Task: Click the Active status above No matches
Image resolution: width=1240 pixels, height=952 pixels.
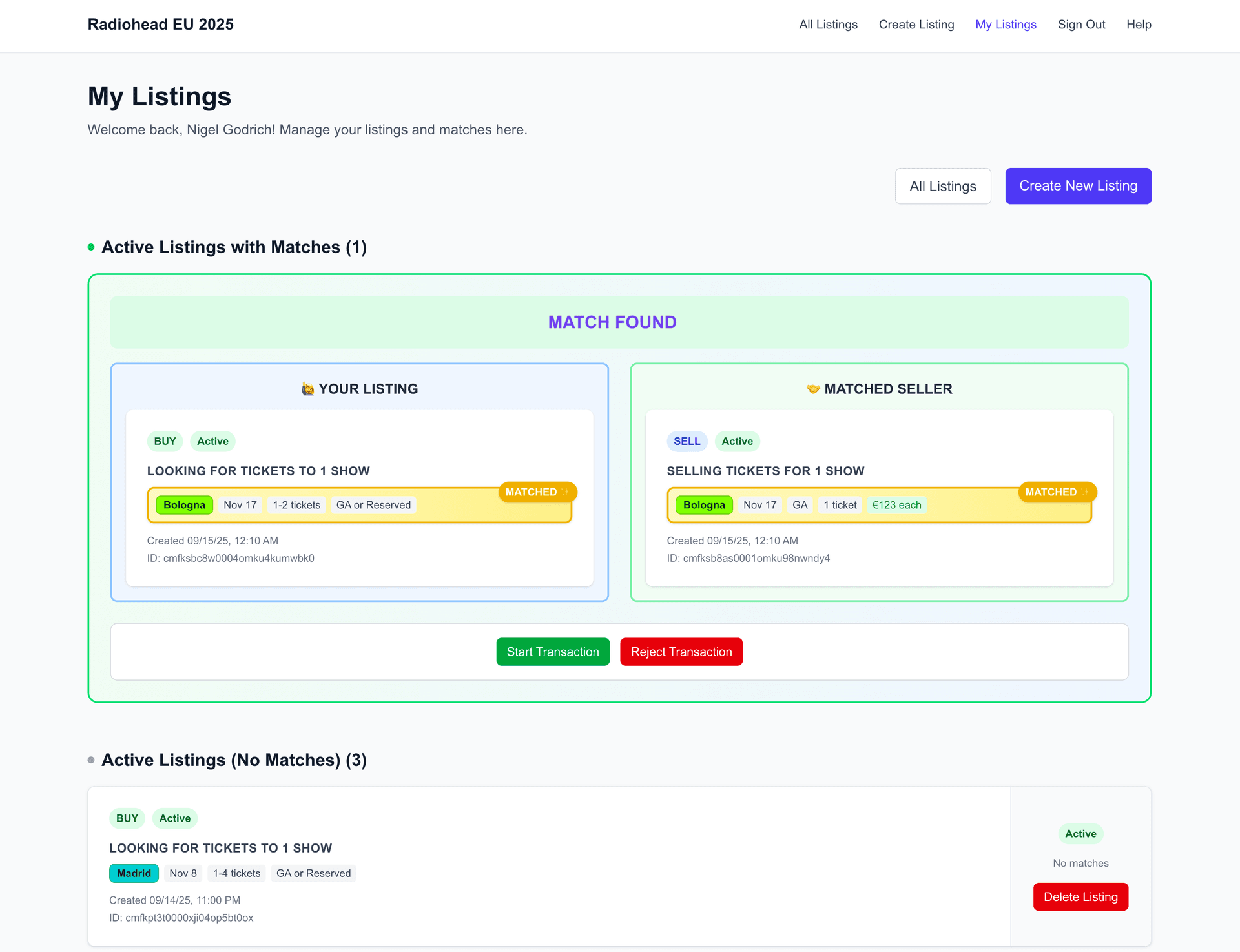Action: coord(1080,834)
